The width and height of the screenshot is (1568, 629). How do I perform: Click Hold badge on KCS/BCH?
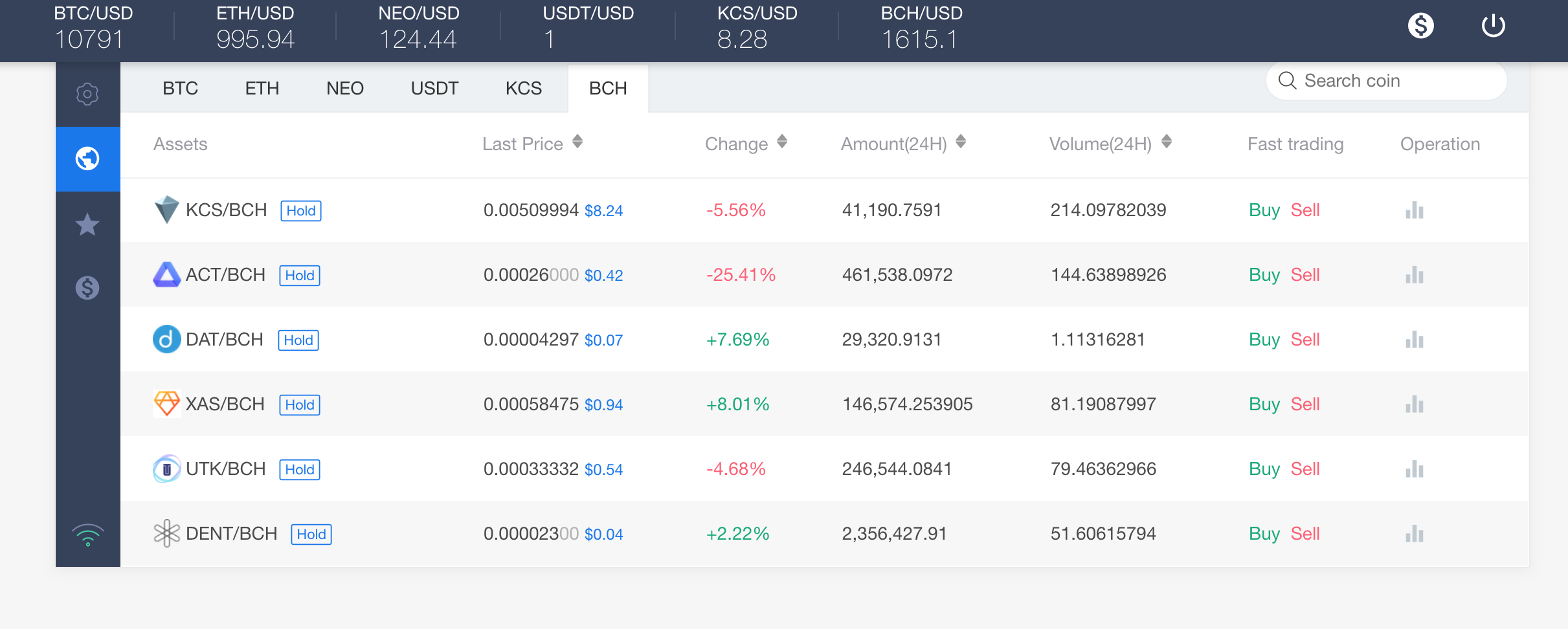301,211
